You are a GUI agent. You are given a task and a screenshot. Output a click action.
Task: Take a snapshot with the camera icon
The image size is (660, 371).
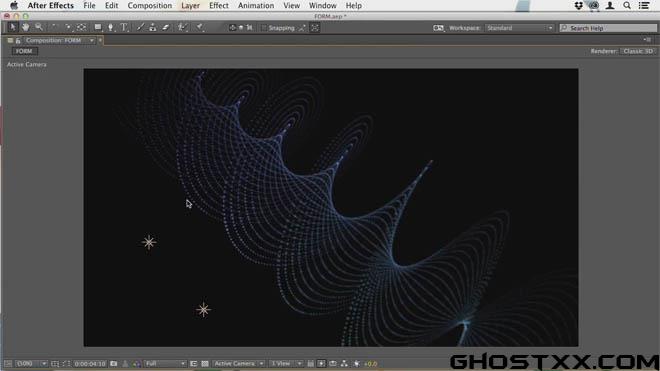[114, 364]
